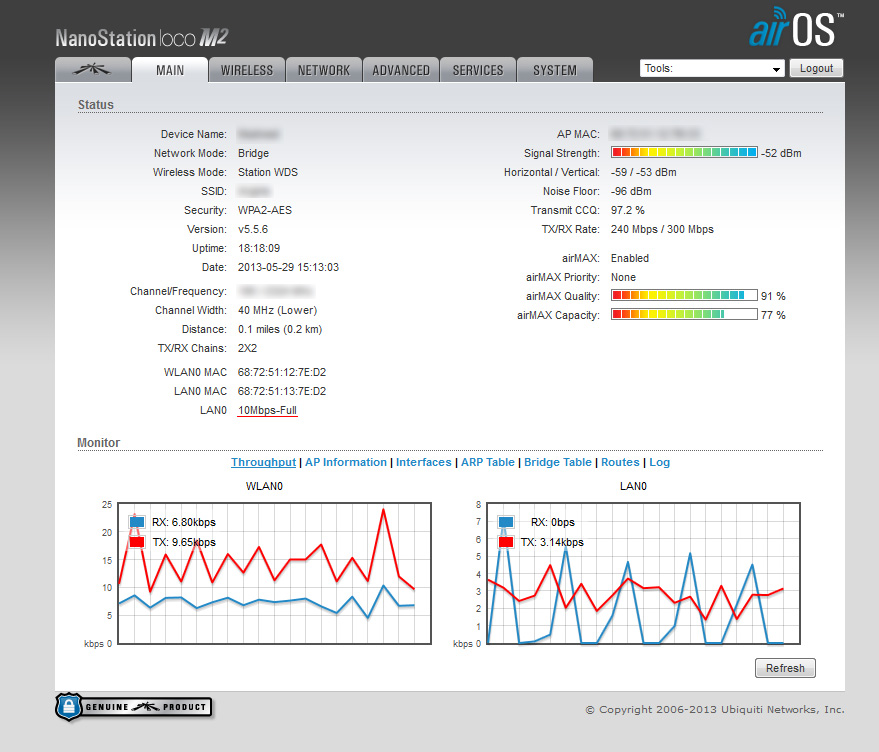Click the airMAX 'Enabled' value
This screenshot has height=752, width=879.
[630, 258]
